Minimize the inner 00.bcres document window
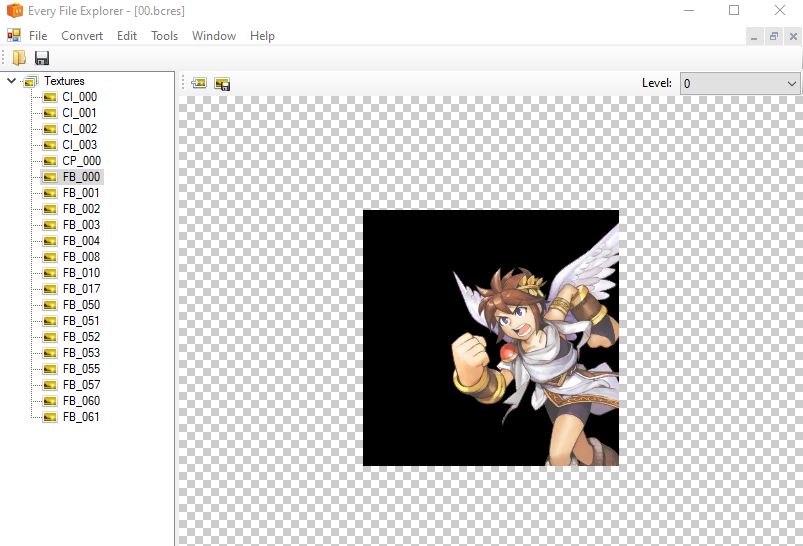 click(x=754, y=36)
